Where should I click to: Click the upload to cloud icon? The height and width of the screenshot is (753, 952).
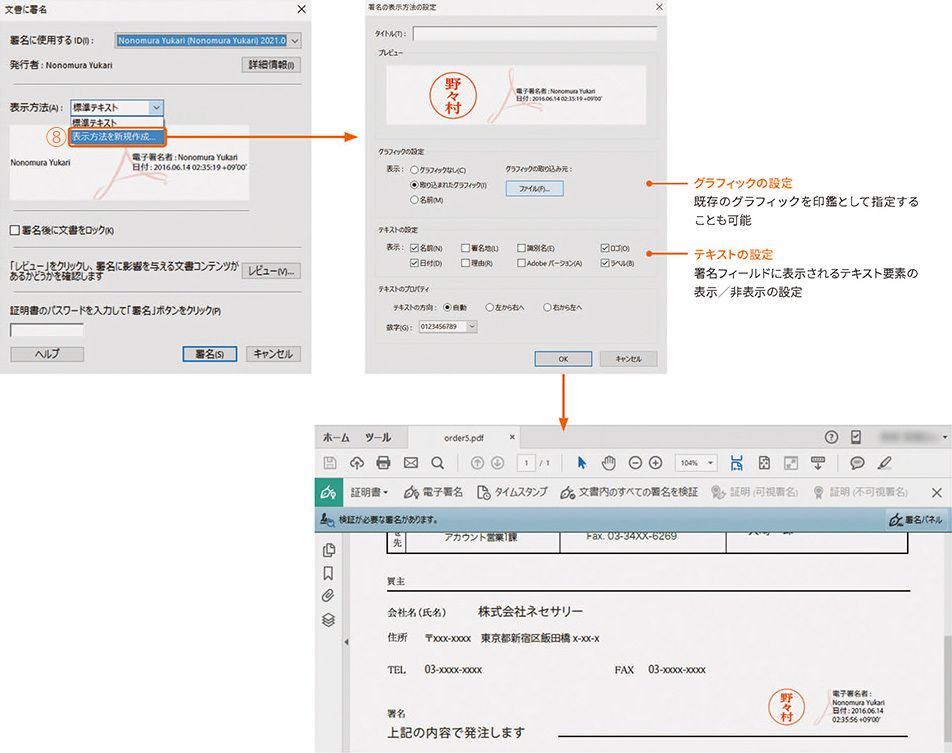click(x=357, y=463)
